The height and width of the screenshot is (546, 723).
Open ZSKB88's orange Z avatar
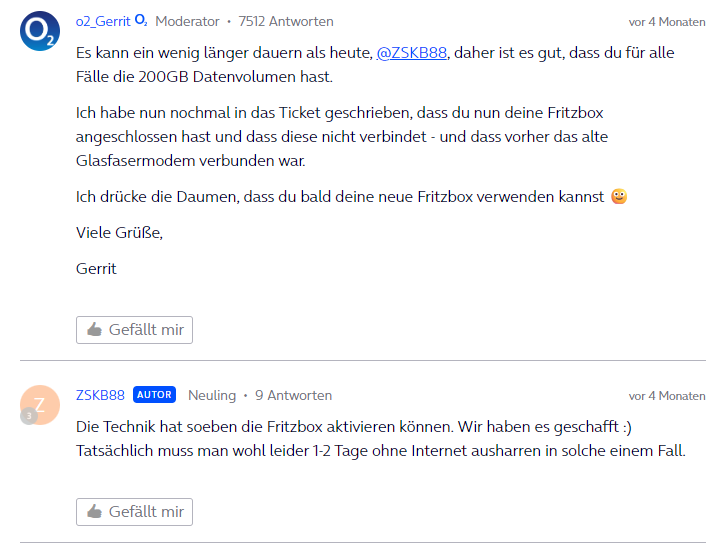point(40,405)
